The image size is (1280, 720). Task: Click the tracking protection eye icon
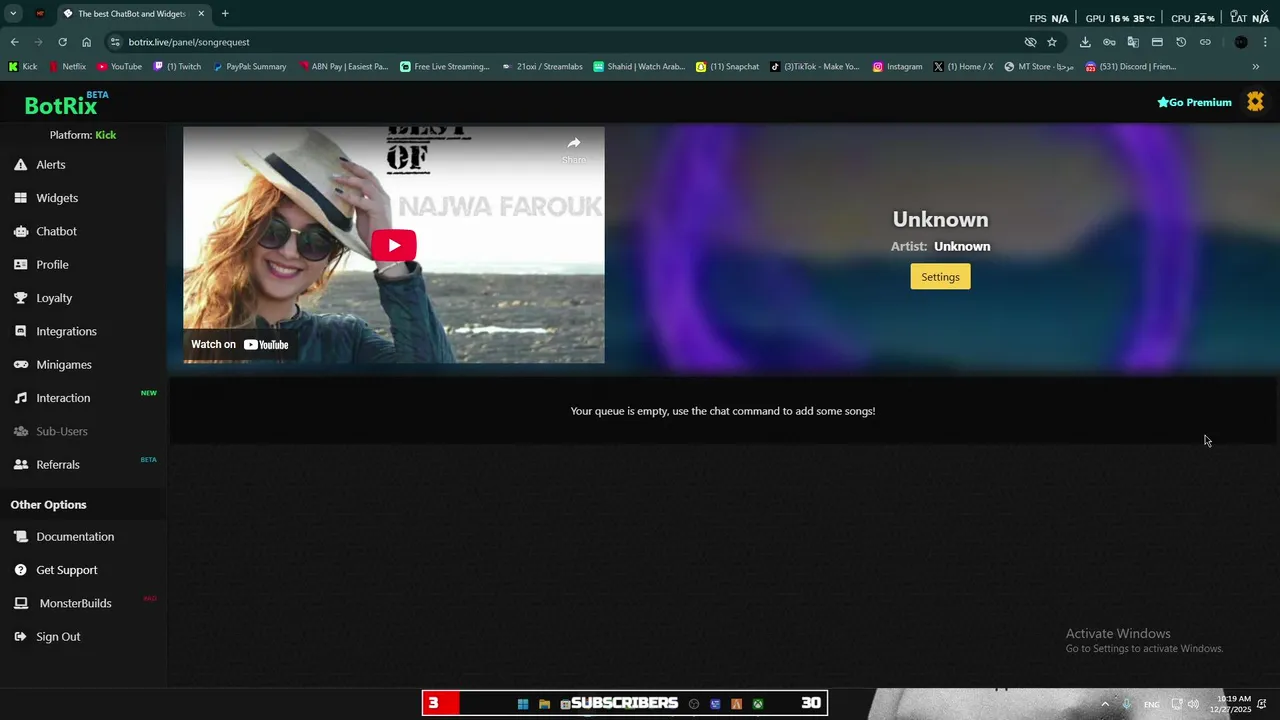coord(1030,42)
